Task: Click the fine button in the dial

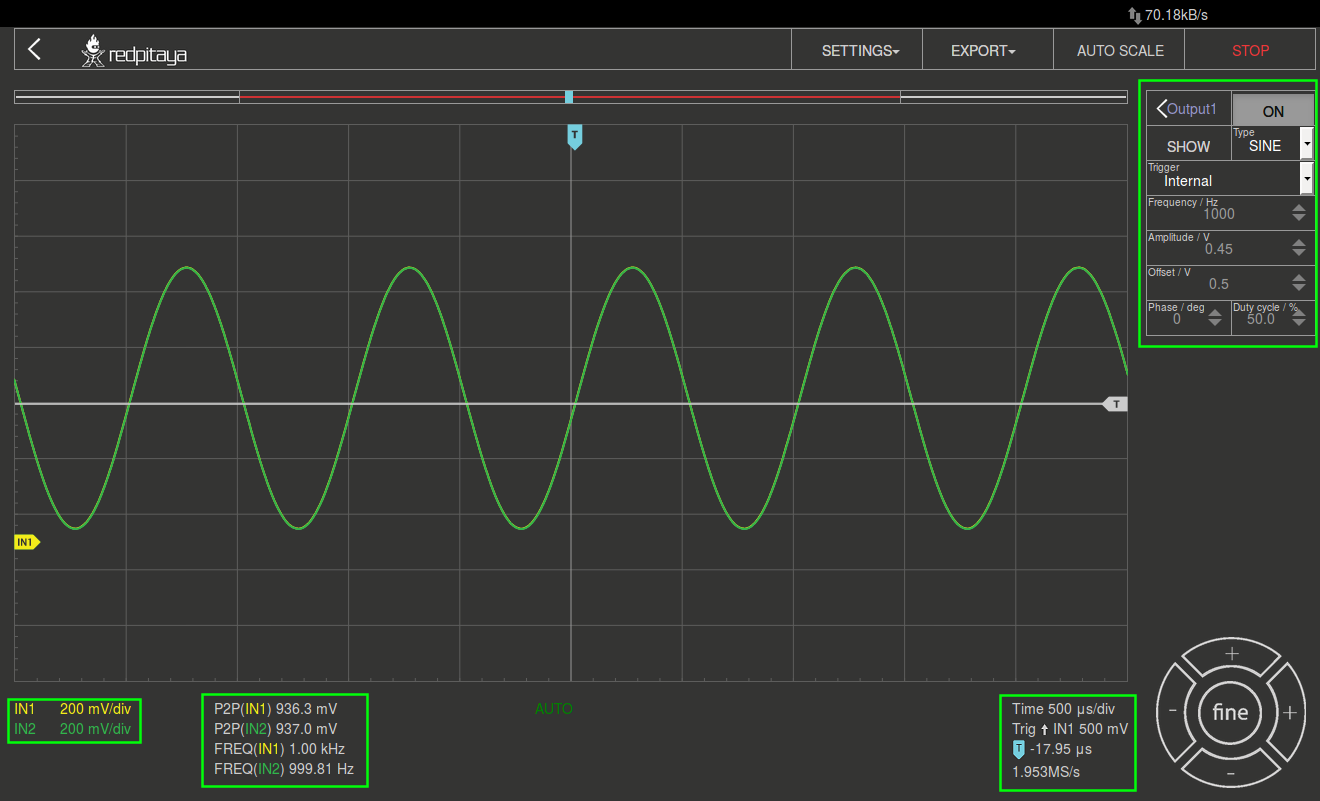Action: click(x=1230, y=712)
